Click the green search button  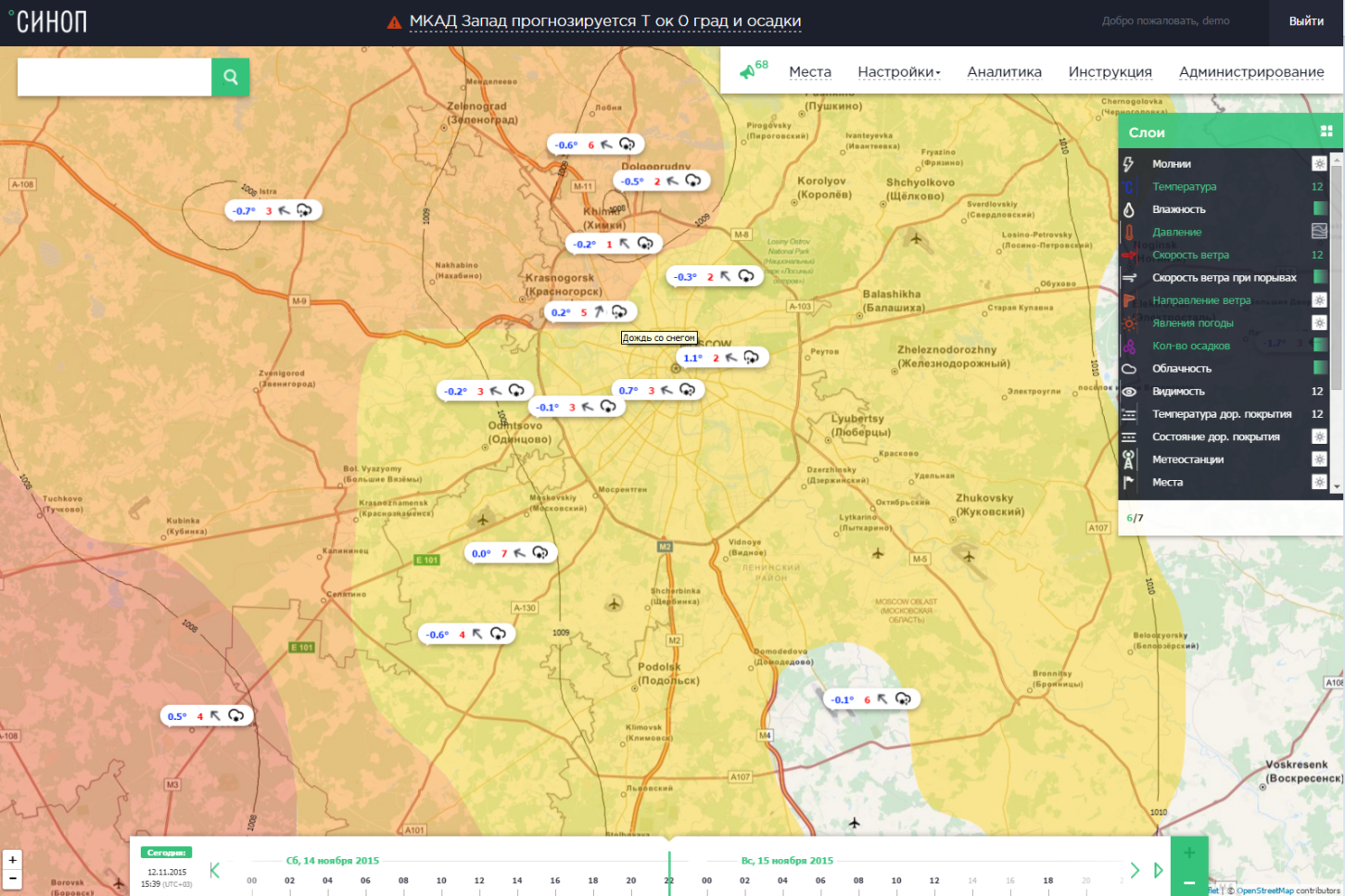coord(230,77)
